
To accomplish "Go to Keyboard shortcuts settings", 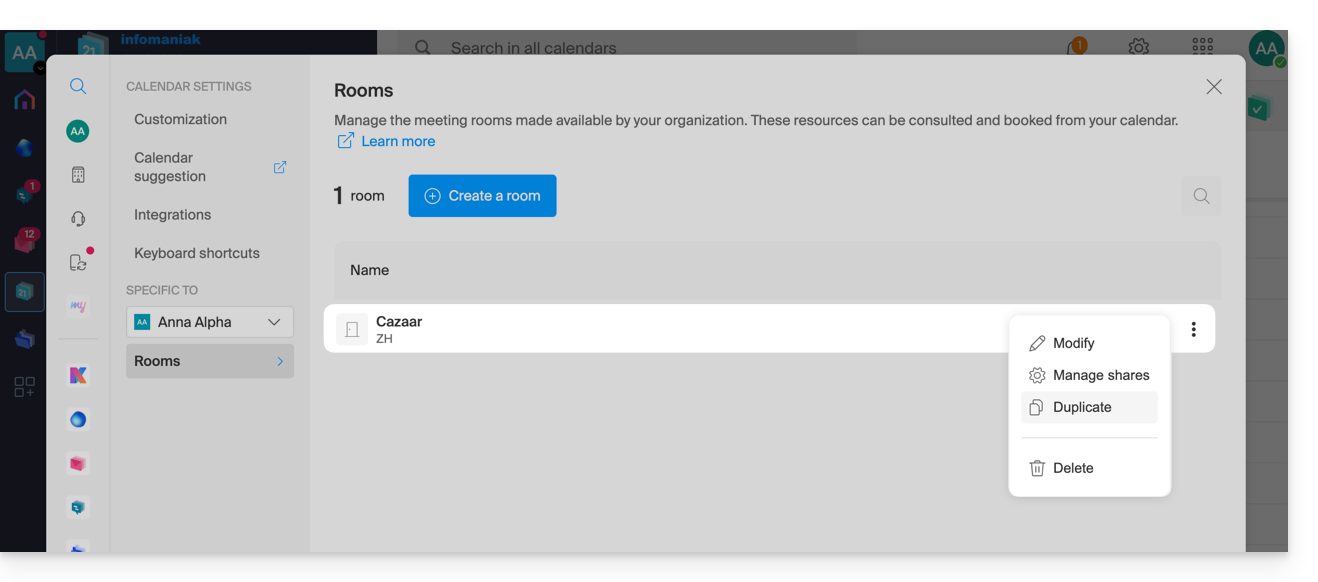I will pyautogui.click(x=197, y=253).
